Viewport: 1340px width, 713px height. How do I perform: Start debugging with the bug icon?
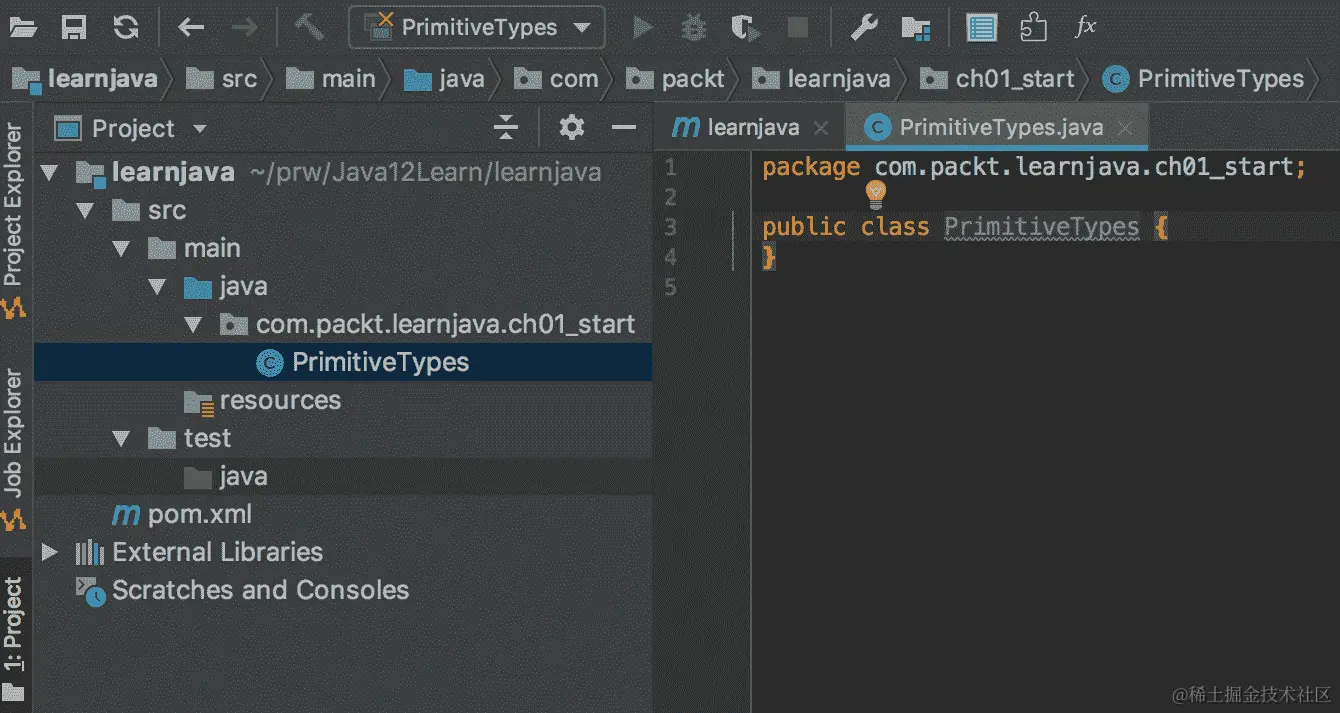[x=693, y=28]
